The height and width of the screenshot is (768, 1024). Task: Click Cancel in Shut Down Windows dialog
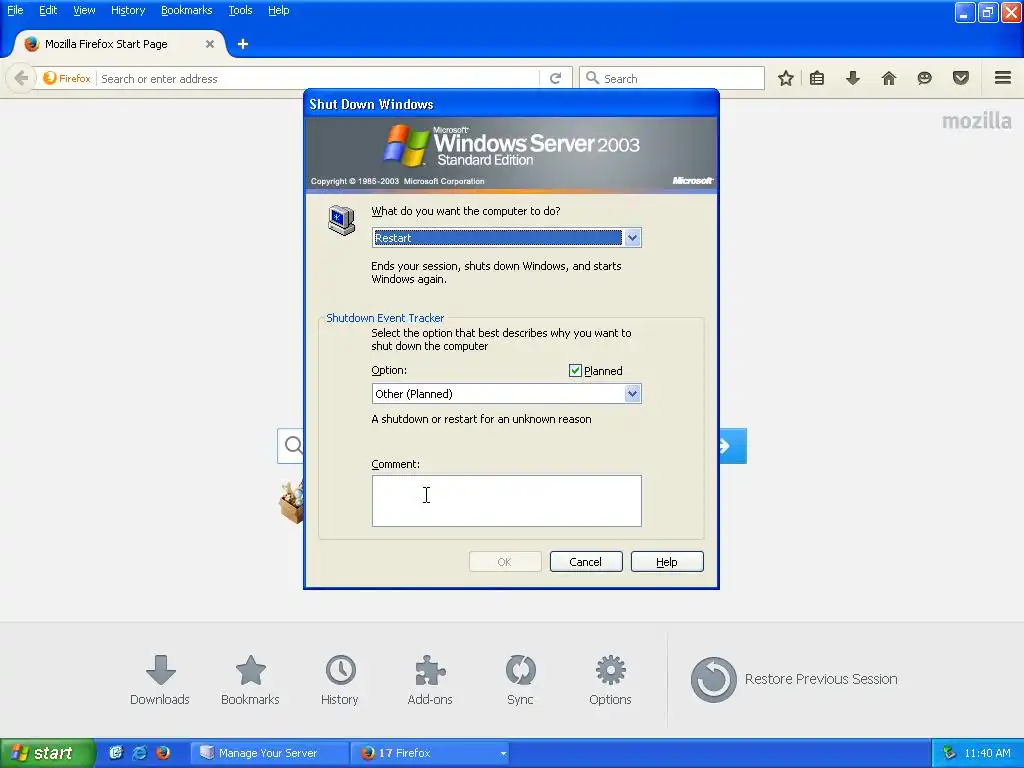pos(586,562)
